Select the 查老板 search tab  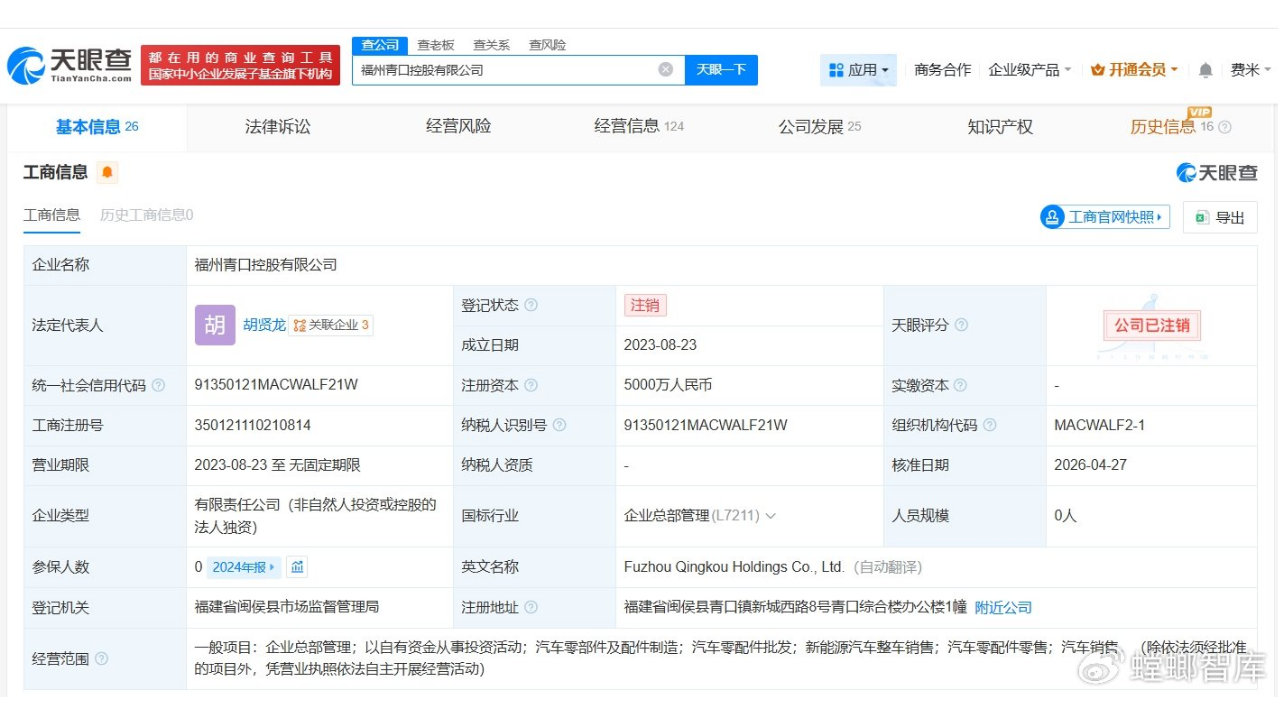click(x=436, y=45)
